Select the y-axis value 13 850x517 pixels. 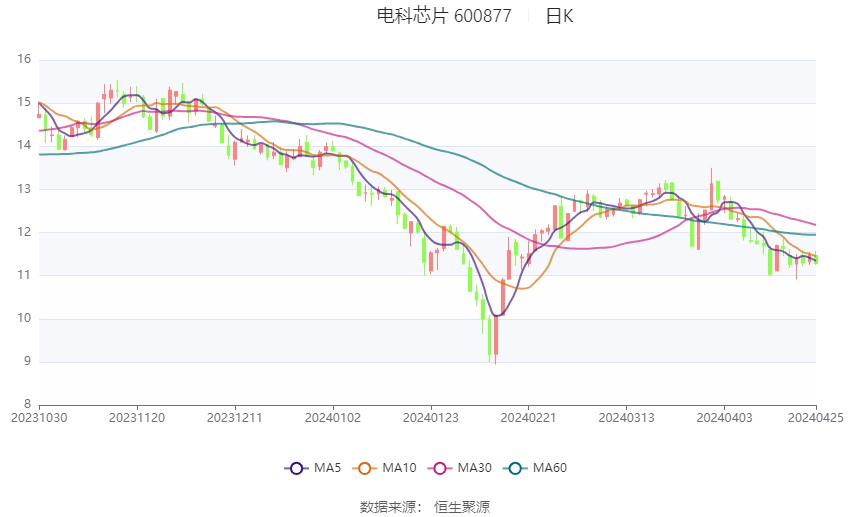pos(24,189)
